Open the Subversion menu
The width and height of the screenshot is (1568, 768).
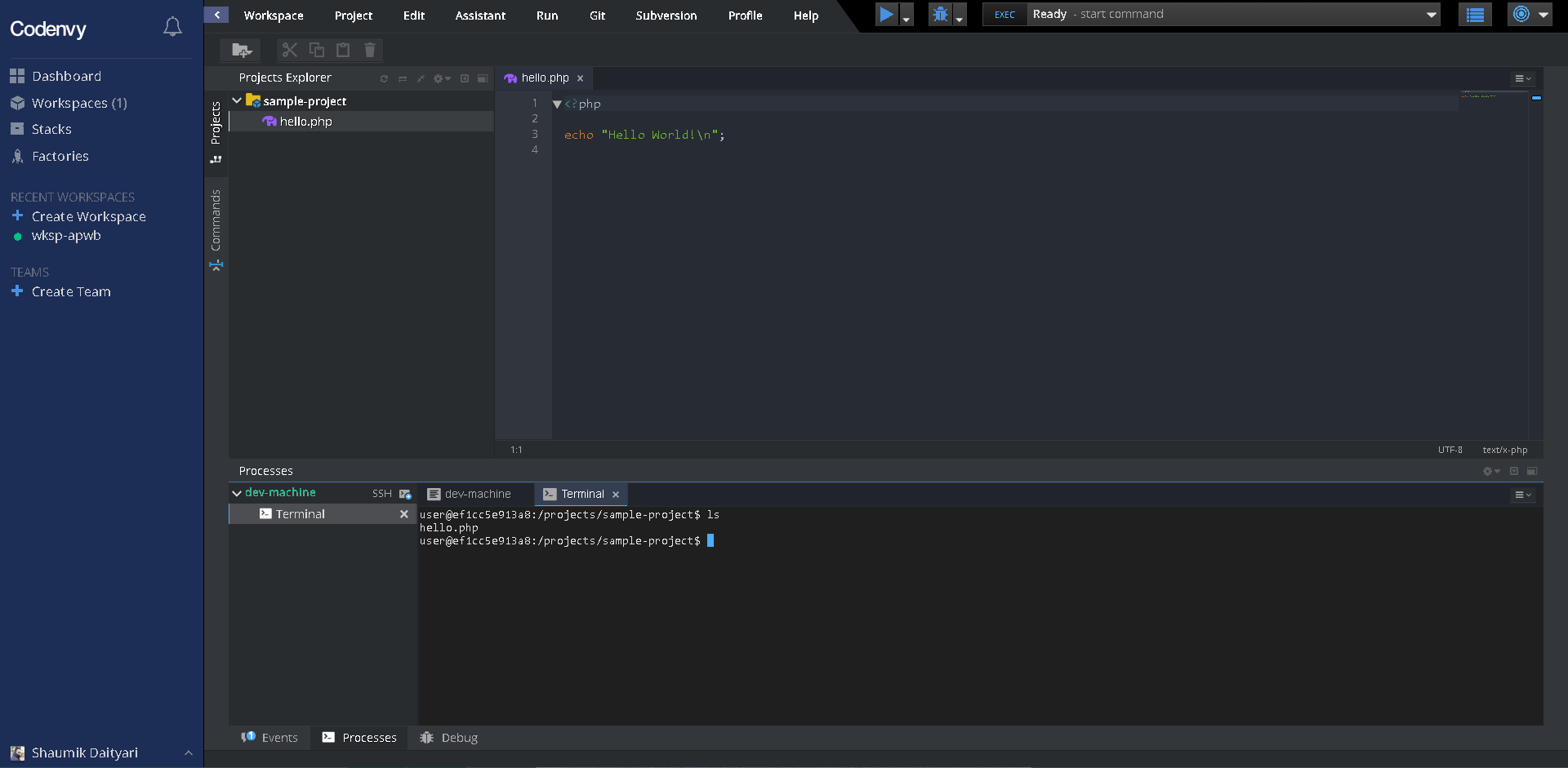(666, 16)
